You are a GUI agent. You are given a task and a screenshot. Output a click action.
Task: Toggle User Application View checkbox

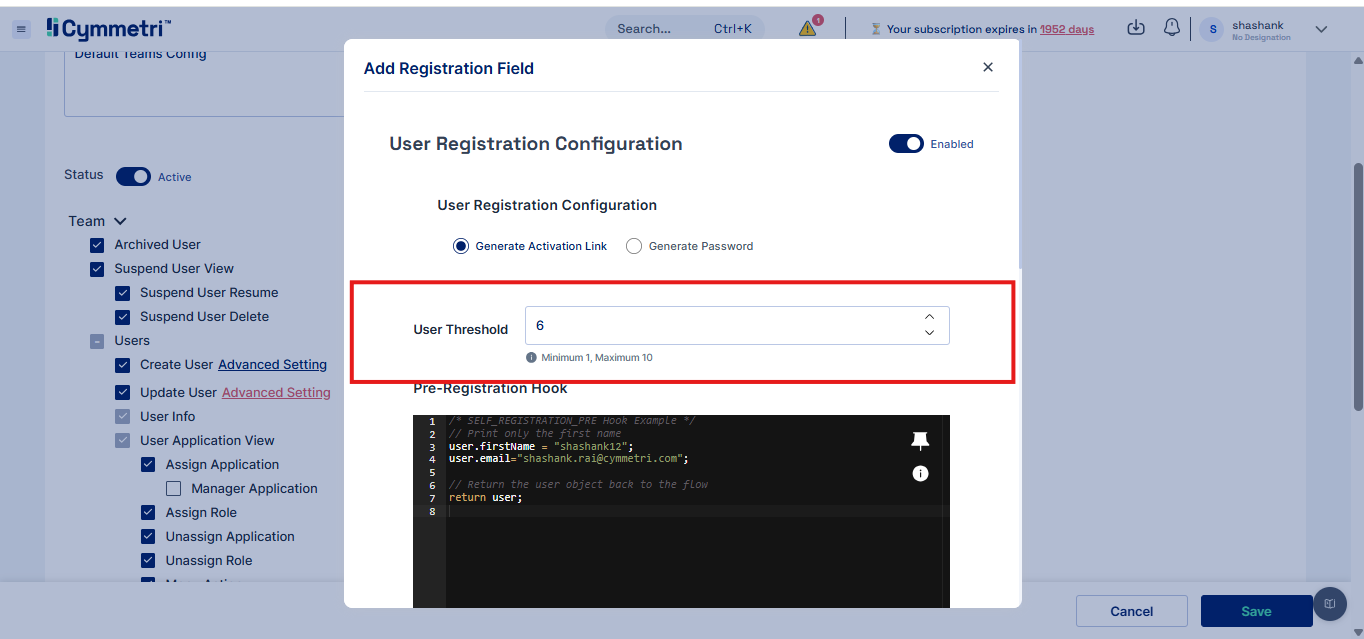[122, 441]
